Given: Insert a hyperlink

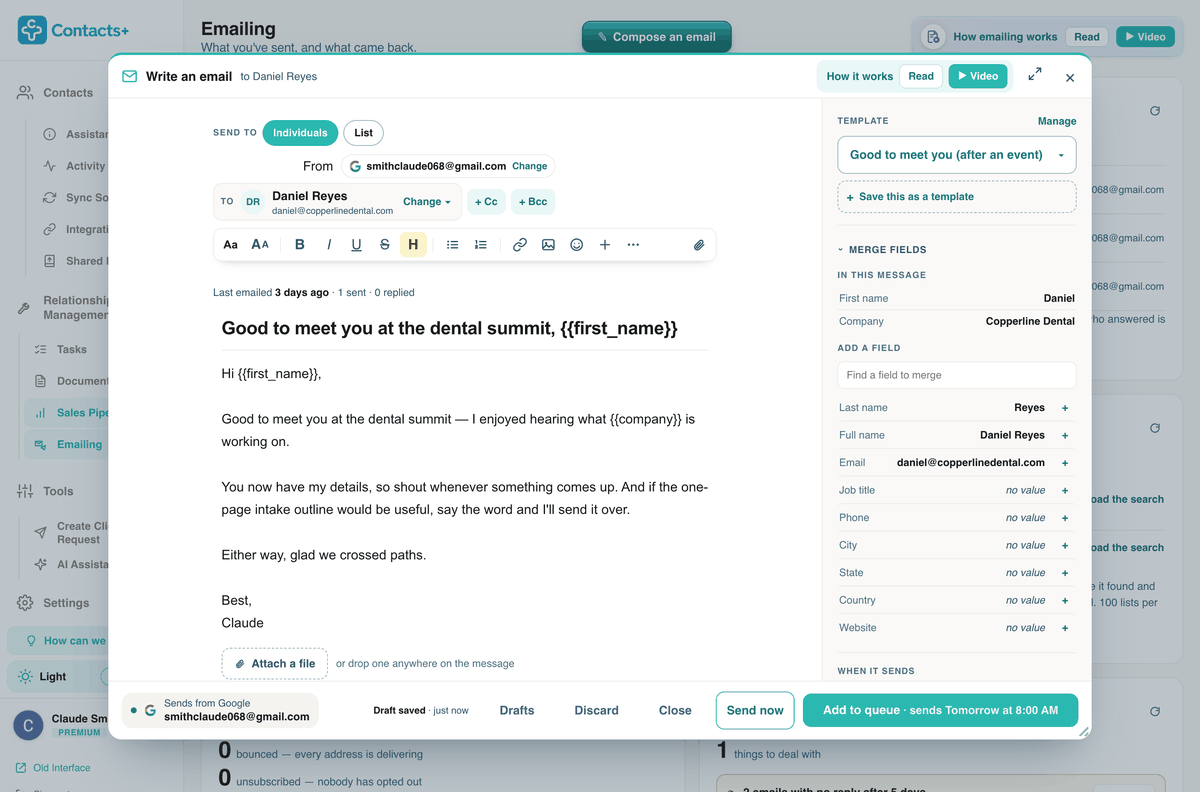Looking at the screenshot, I should 520,245.
